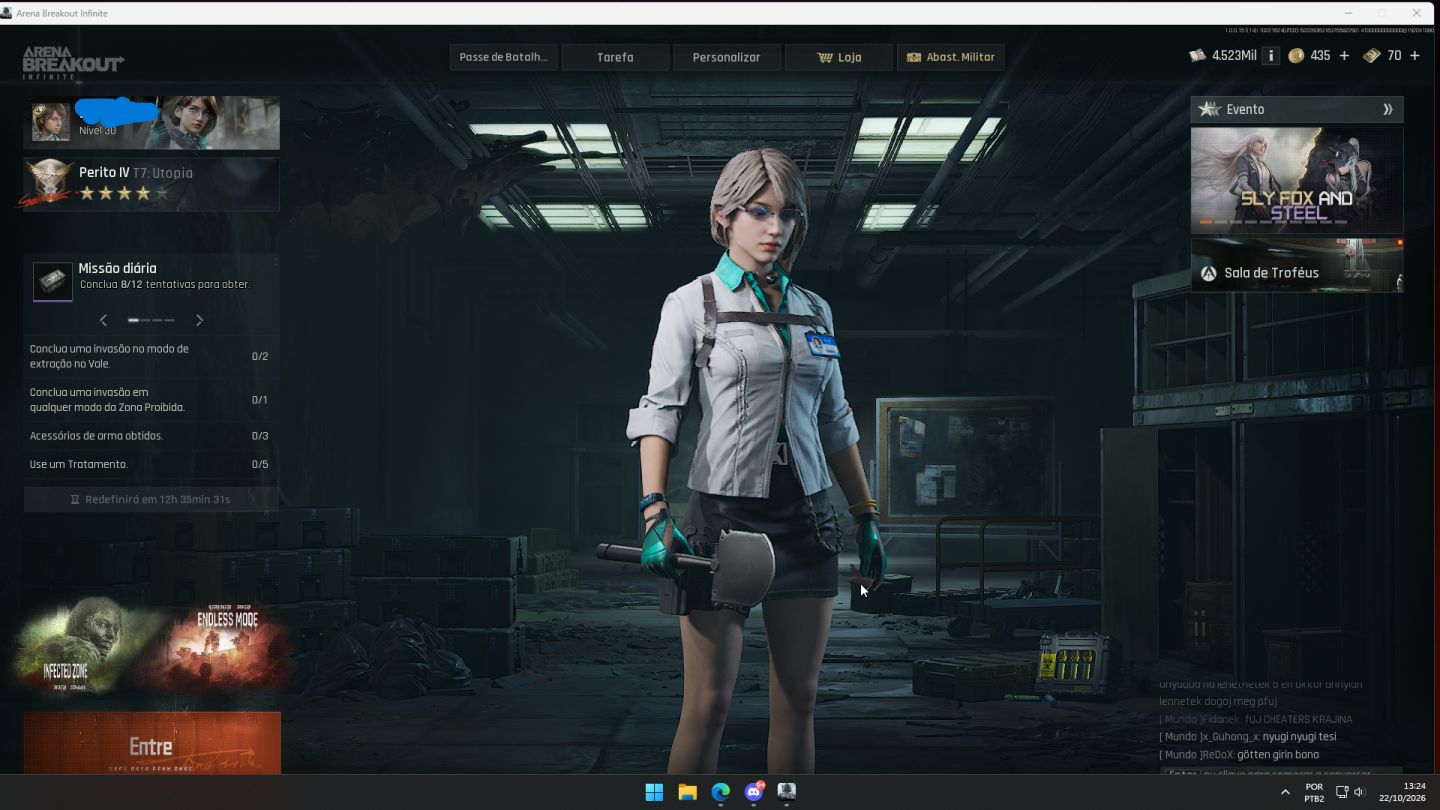The width and height of the screenshot is (1440, 810).
Task: Click the bond ticket currency icon beside 70
Action: (x=1371, y=56)
